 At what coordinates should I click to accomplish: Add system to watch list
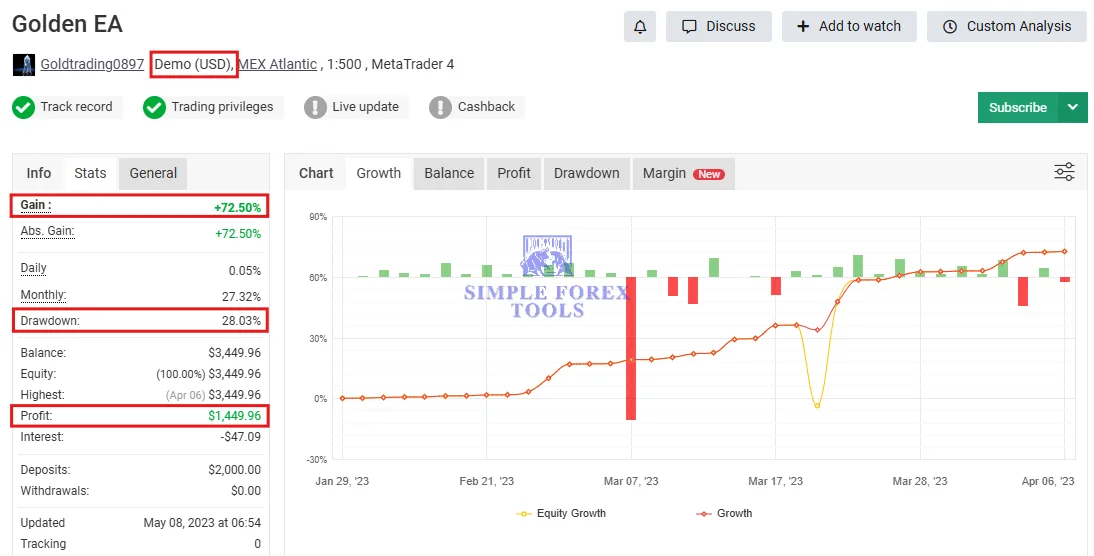[848, 27]
